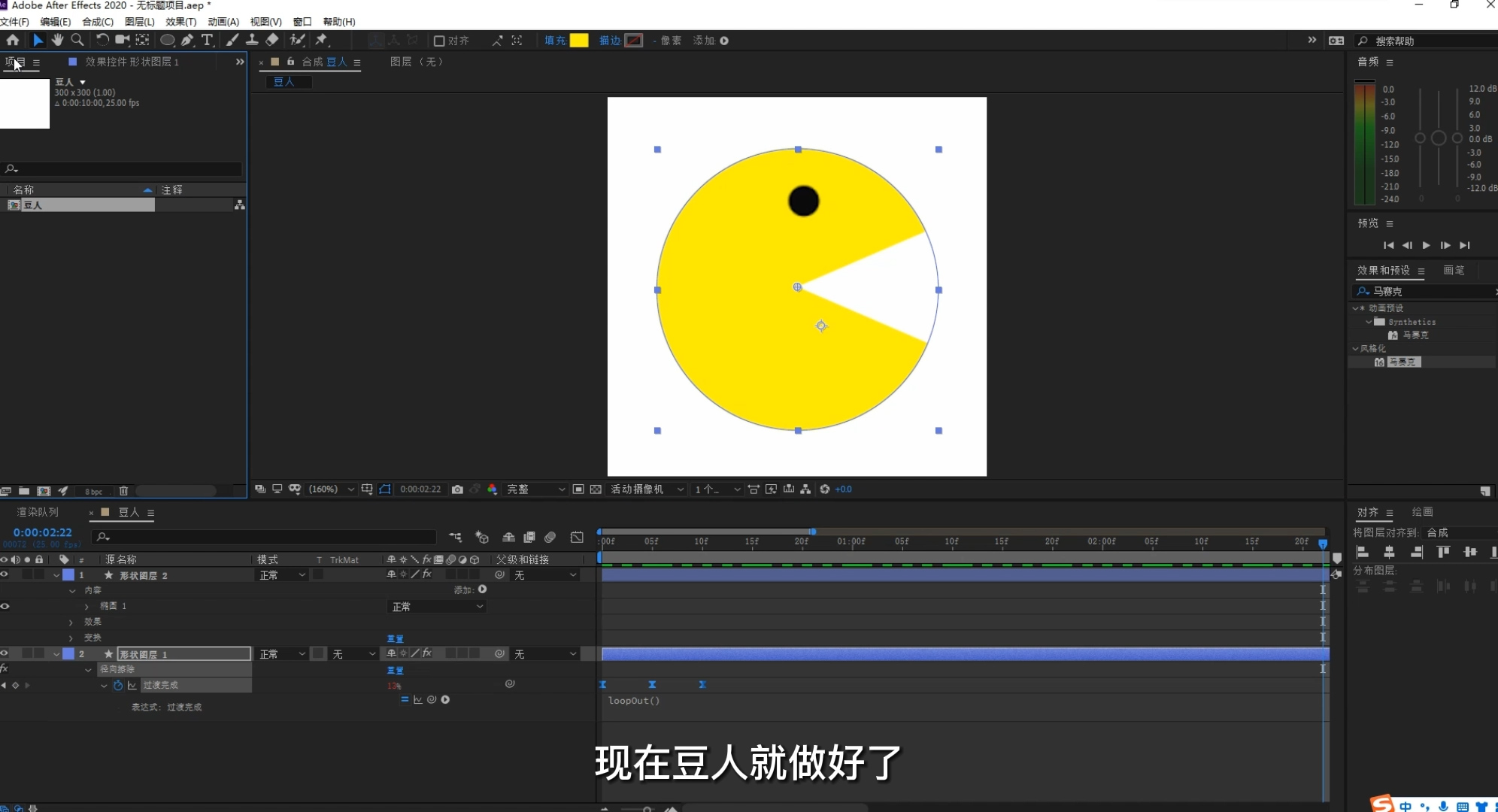Select the Rotation tool
This screenshot has width=1498, height=812.
[102, 40]
